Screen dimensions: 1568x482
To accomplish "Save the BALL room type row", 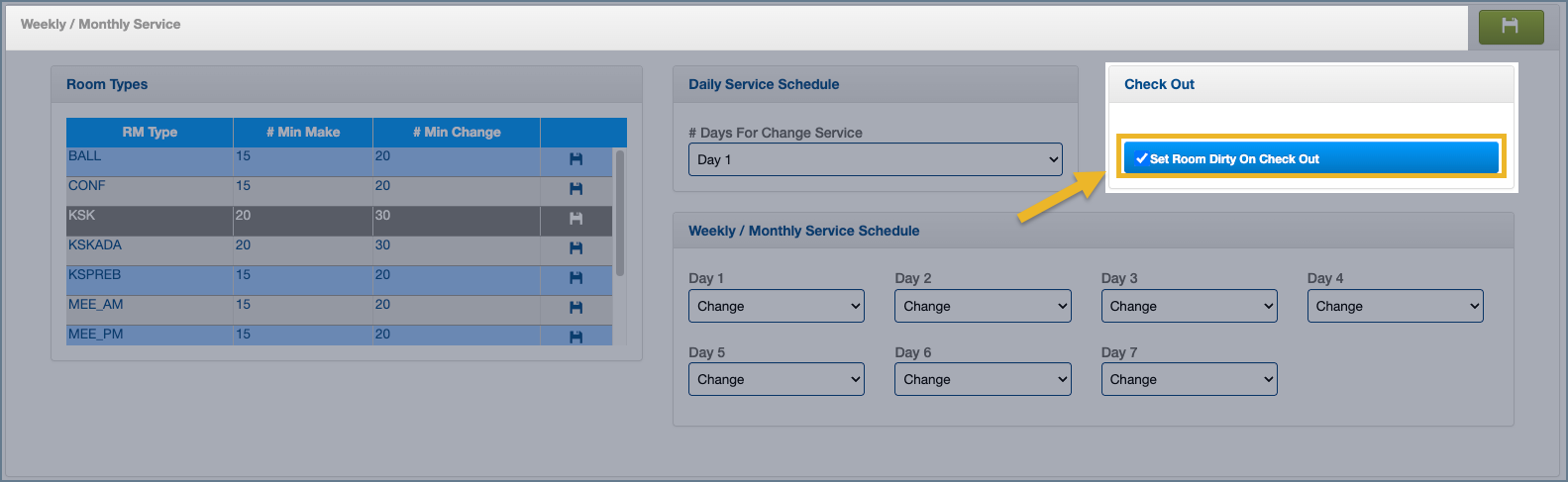I will 575,159.
